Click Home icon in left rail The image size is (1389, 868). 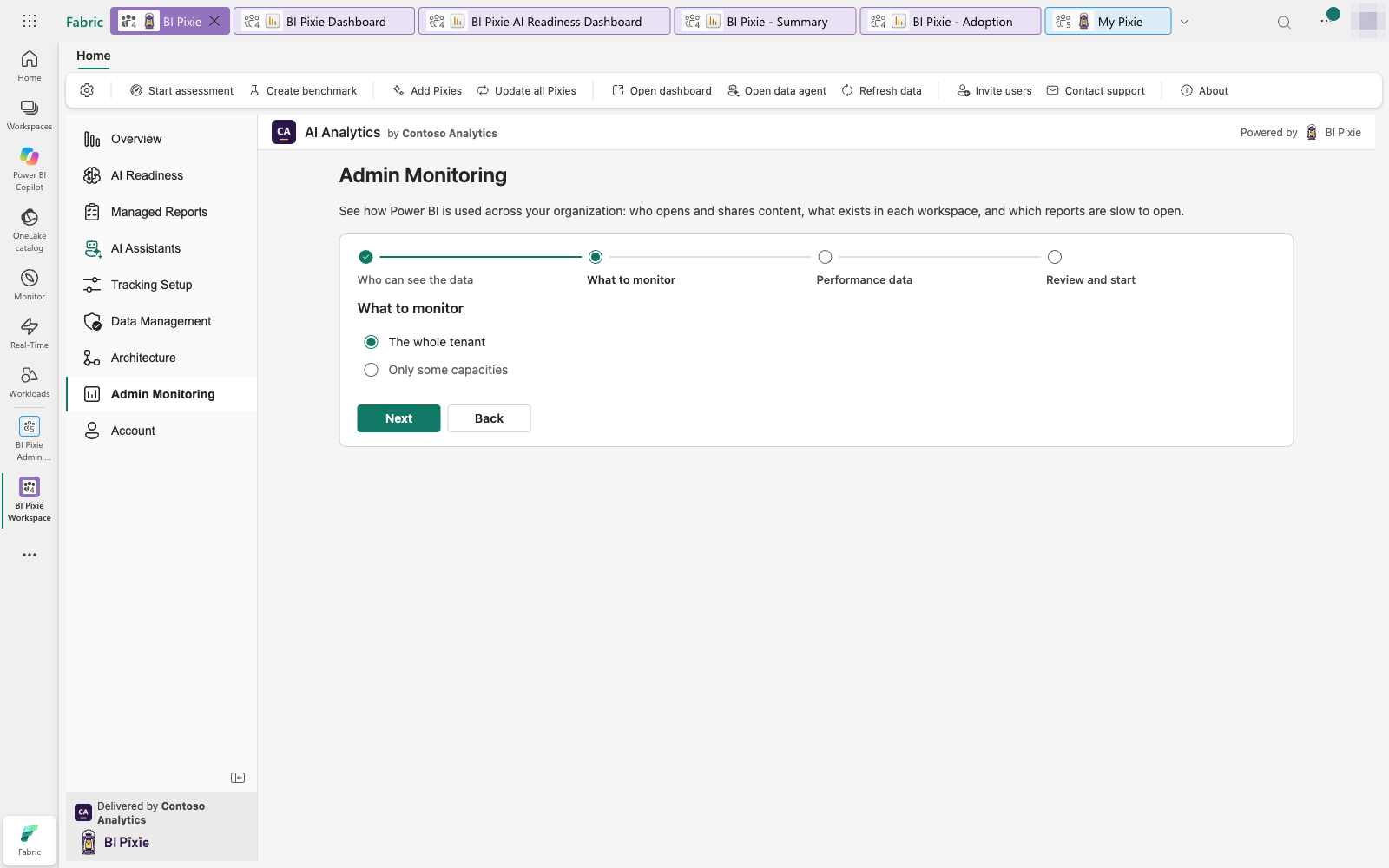[x=30, y=65]
